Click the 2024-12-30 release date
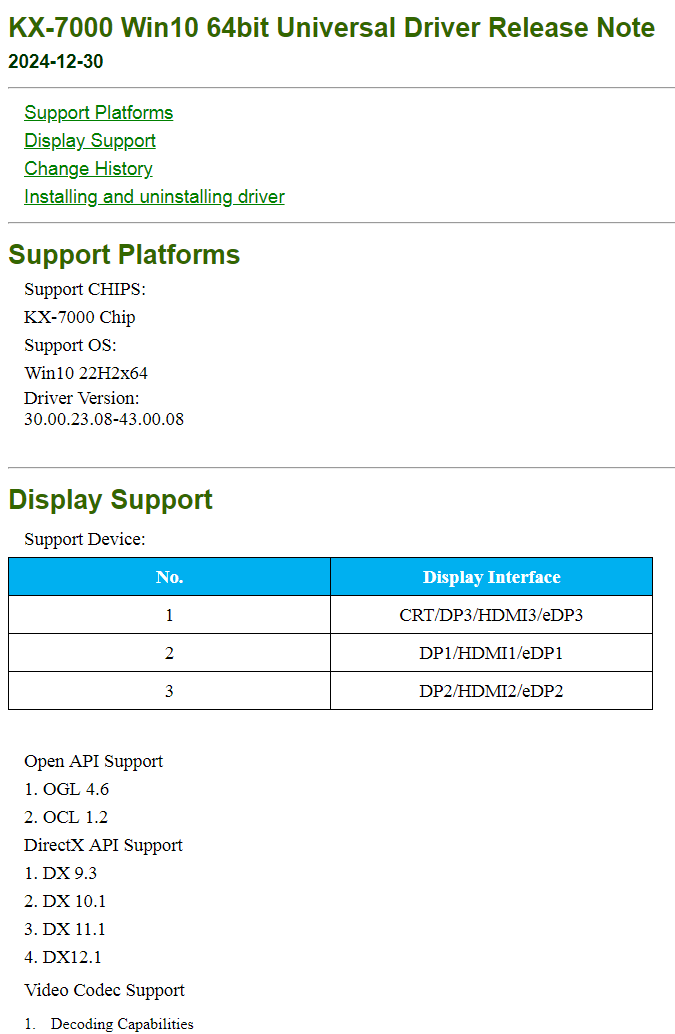The width and height of the screenshot is (675, 1034). coord(55,62)
